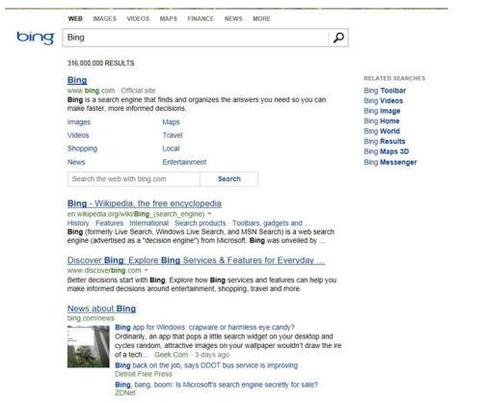Expand the discoverbing.com URL dropdown arrow
Image resolution: width=483 pixels, height=403 pixels.
146,270
